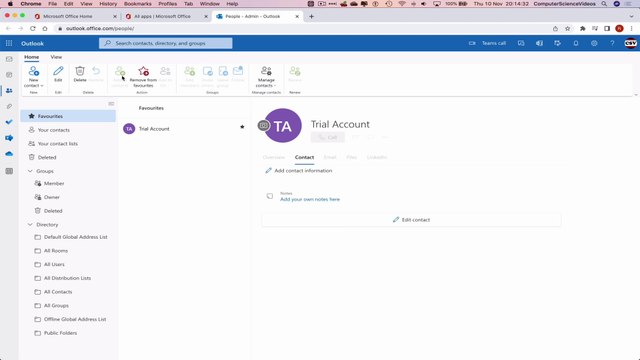The height and width of the screenshot is (360, 640).
Task: Open To Do checkmark icon in rail
Action: click(9, 122)
